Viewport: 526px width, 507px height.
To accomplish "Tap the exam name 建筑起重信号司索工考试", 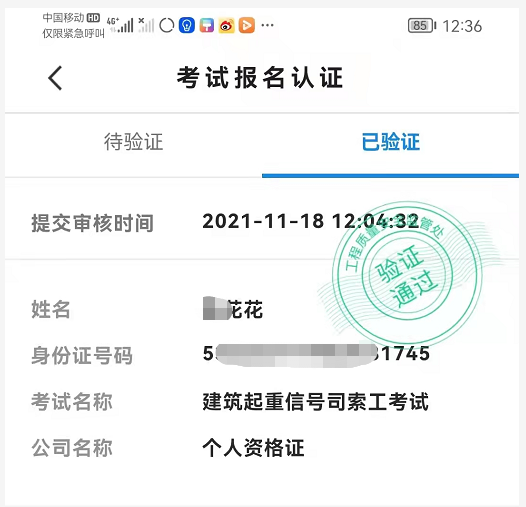I will pos(315,402).
